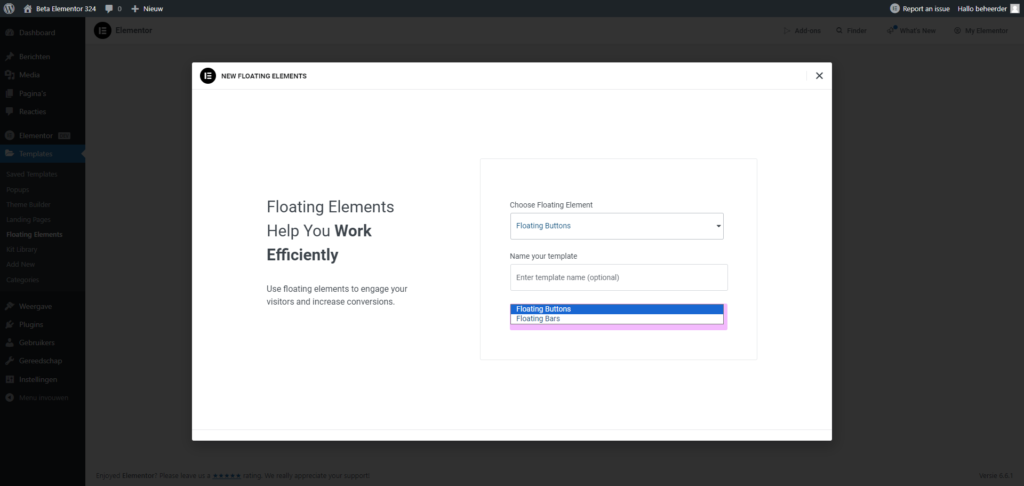Viewport: 1024px width, 486px height.
Task: Click the Nieuw link in admin bar
Action: 153,8
